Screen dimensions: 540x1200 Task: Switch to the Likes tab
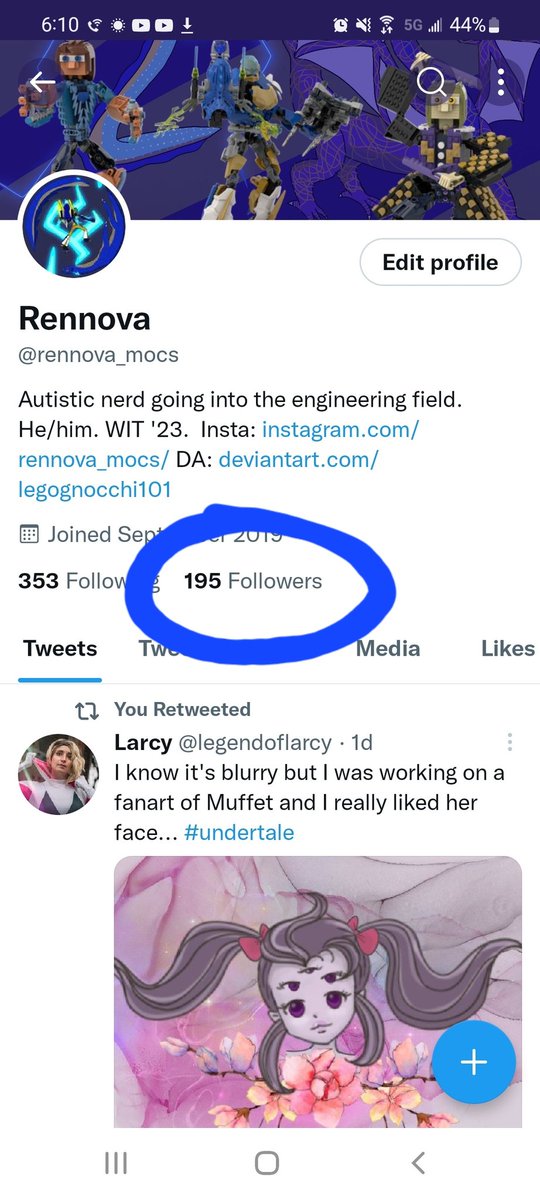tap(508, 649)
